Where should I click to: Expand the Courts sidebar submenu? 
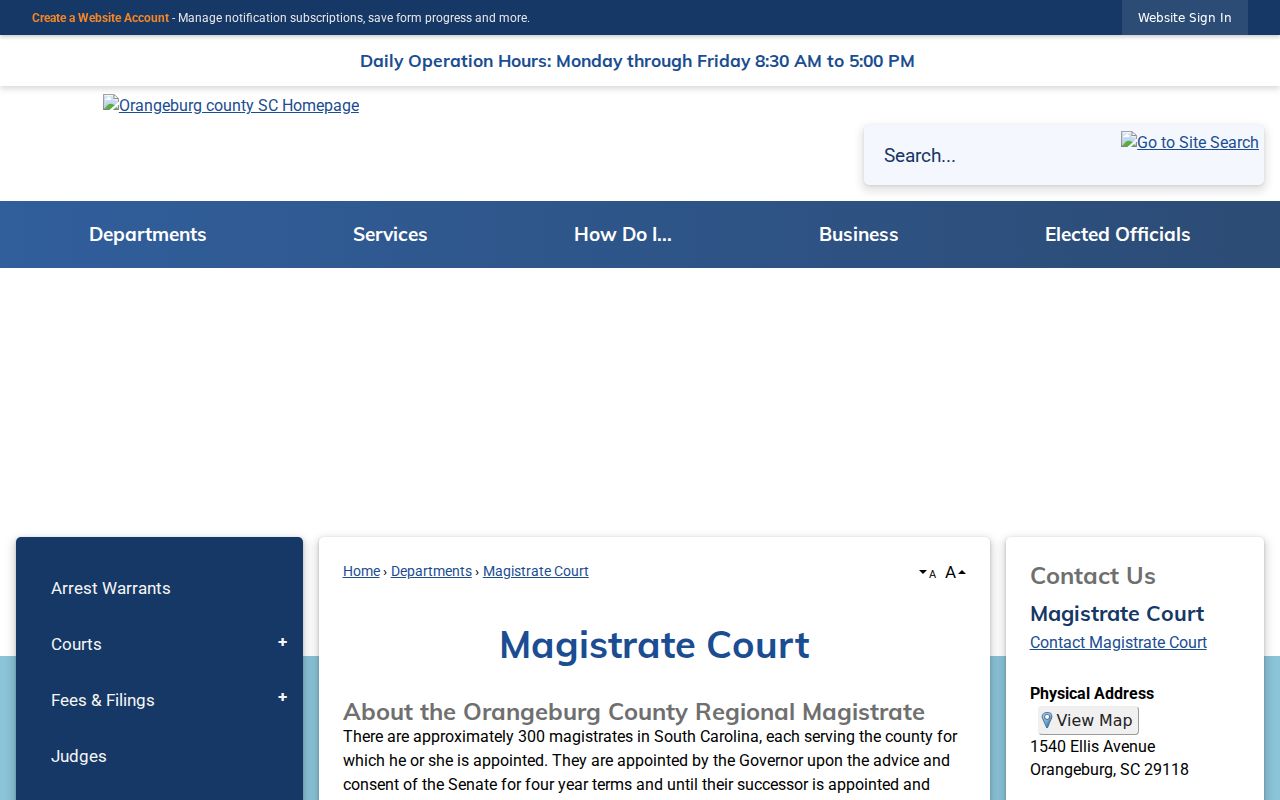tap(282, 643)
